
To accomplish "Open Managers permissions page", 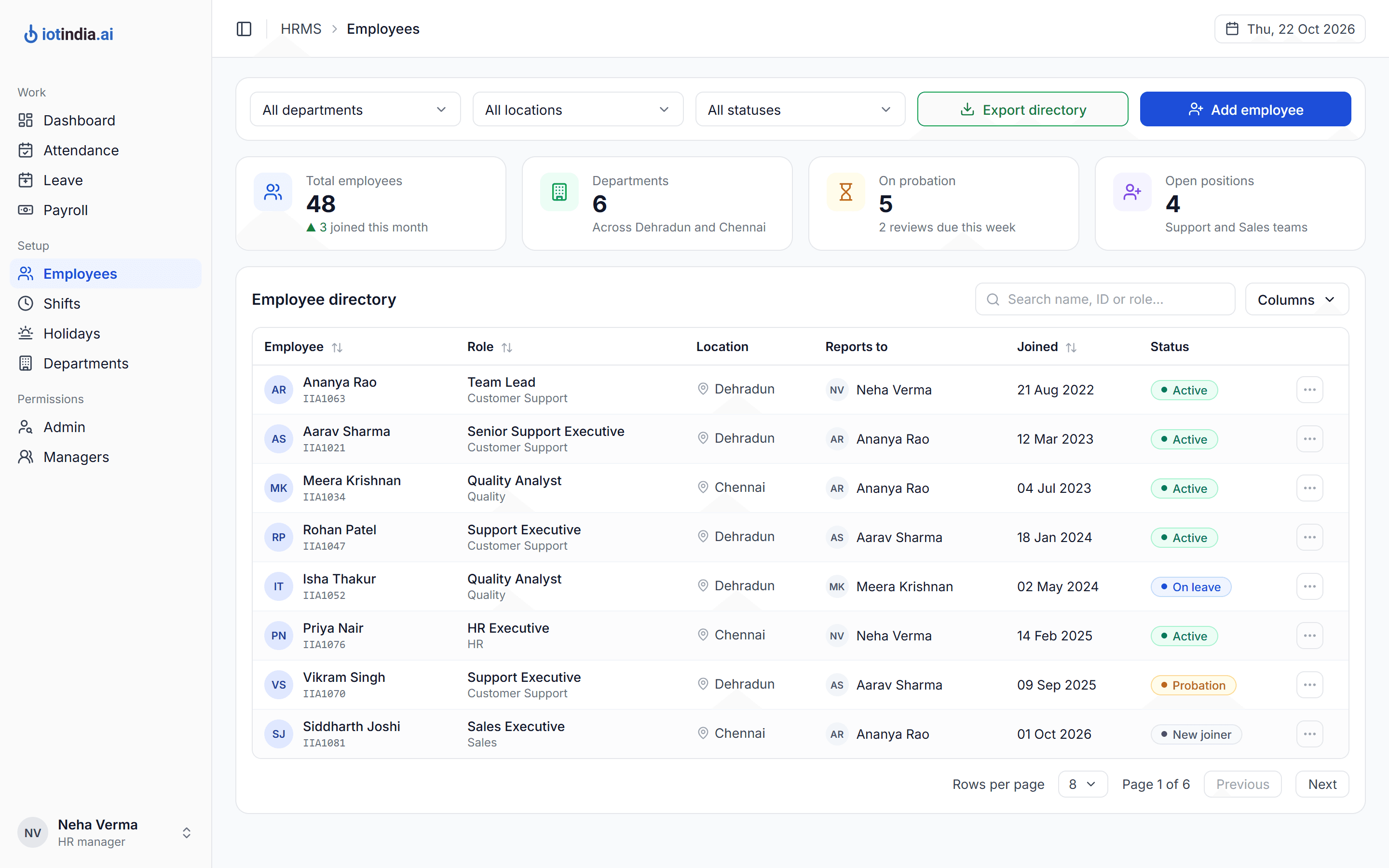I will [x=106, y=457].
